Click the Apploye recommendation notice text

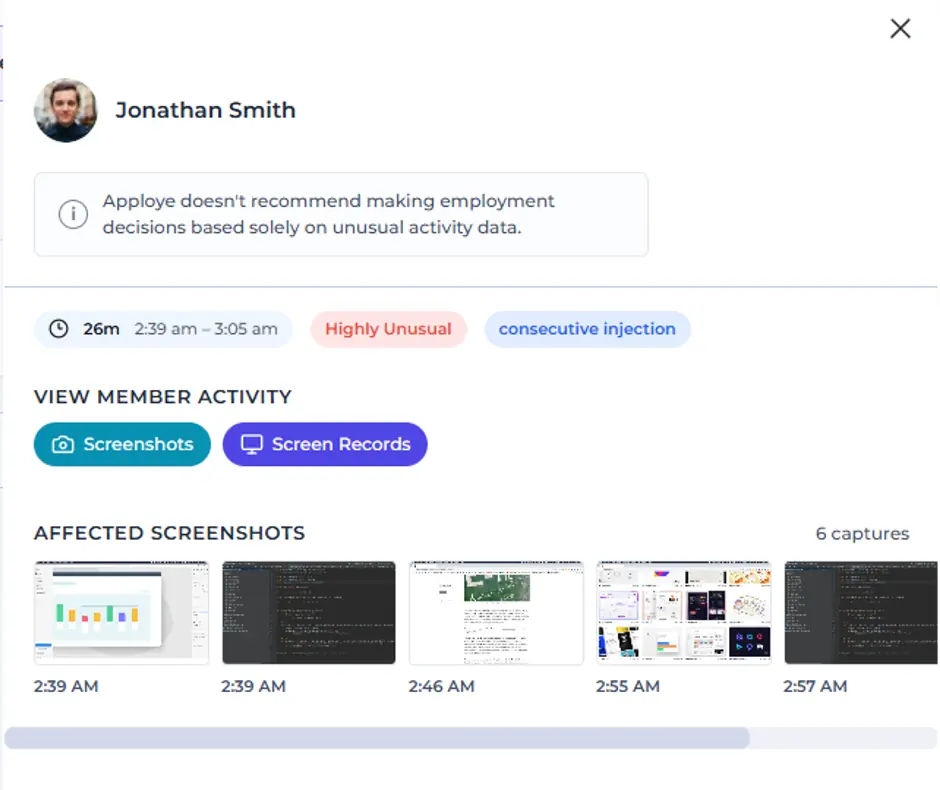click(x=328, y=214)
